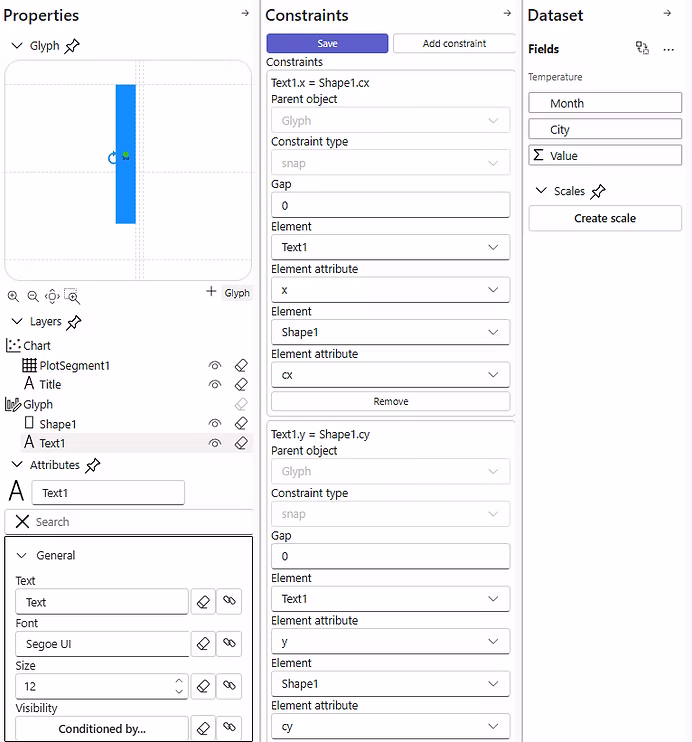Click eraser icon for Text1 layer
The image size is (692, 742).
(241, 443)
